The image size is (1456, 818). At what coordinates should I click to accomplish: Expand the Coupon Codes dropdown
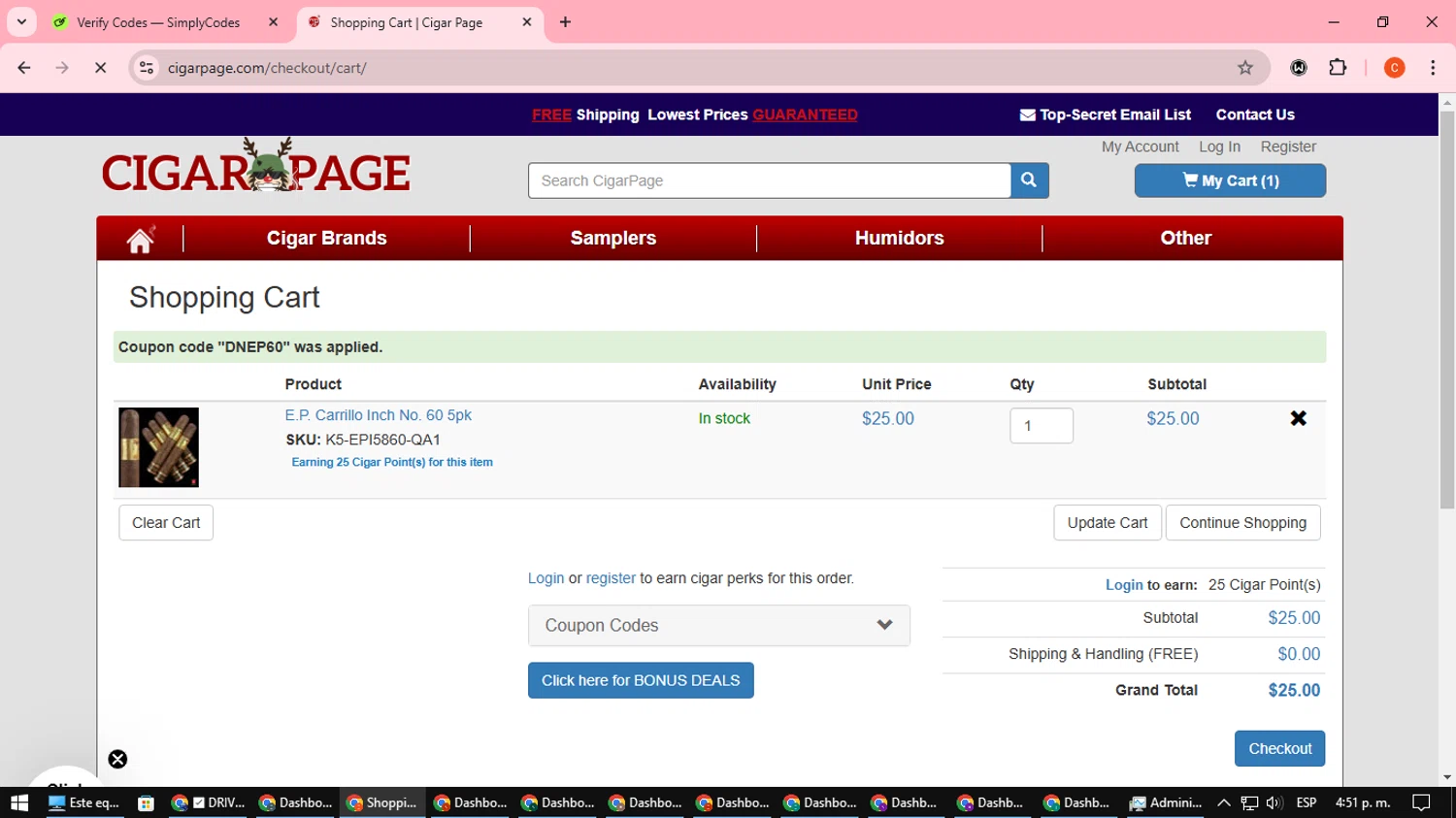click(719, 626)
